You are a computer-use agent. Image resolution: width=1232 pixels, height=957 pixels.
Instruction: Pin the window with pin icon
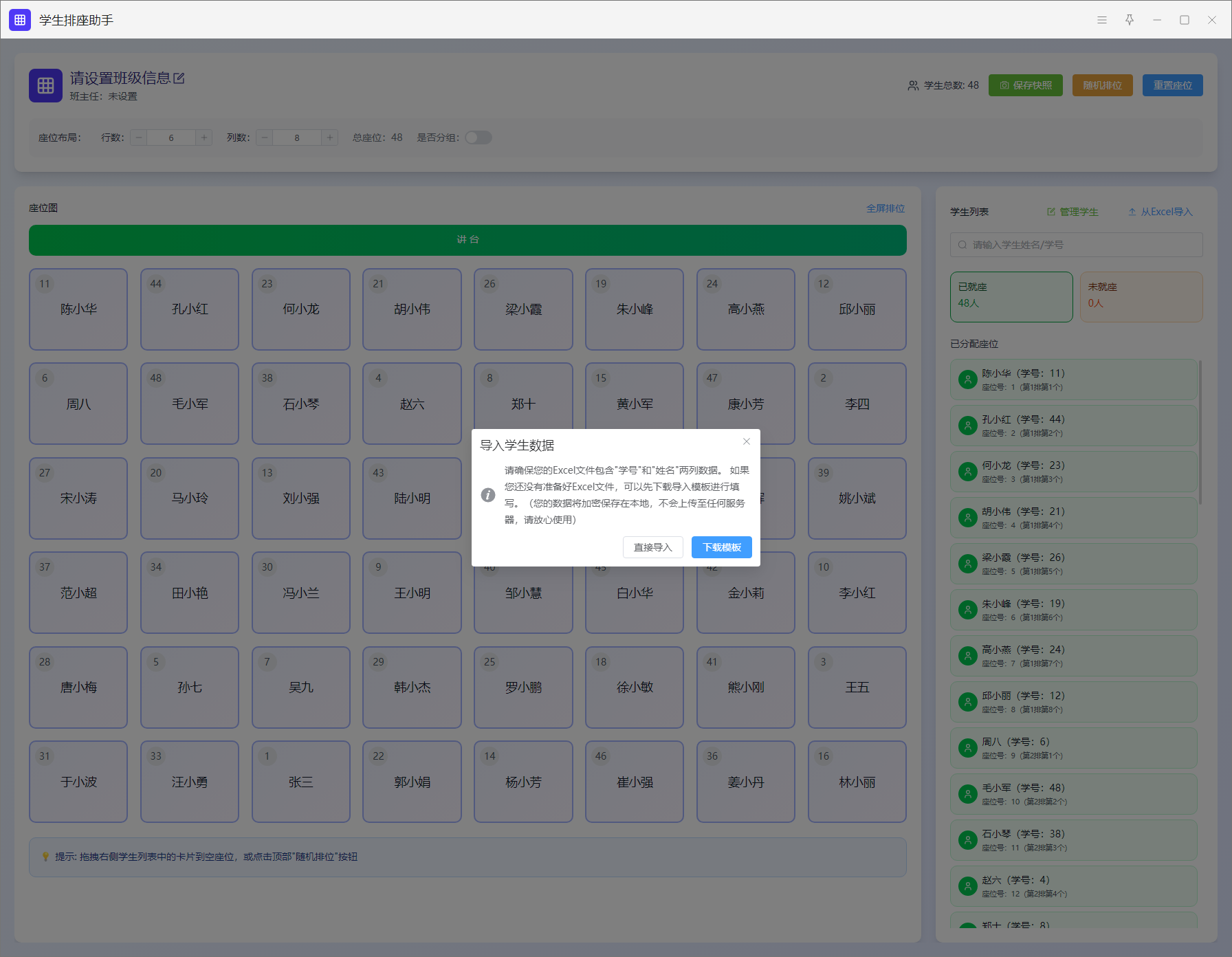(1130, 20)
